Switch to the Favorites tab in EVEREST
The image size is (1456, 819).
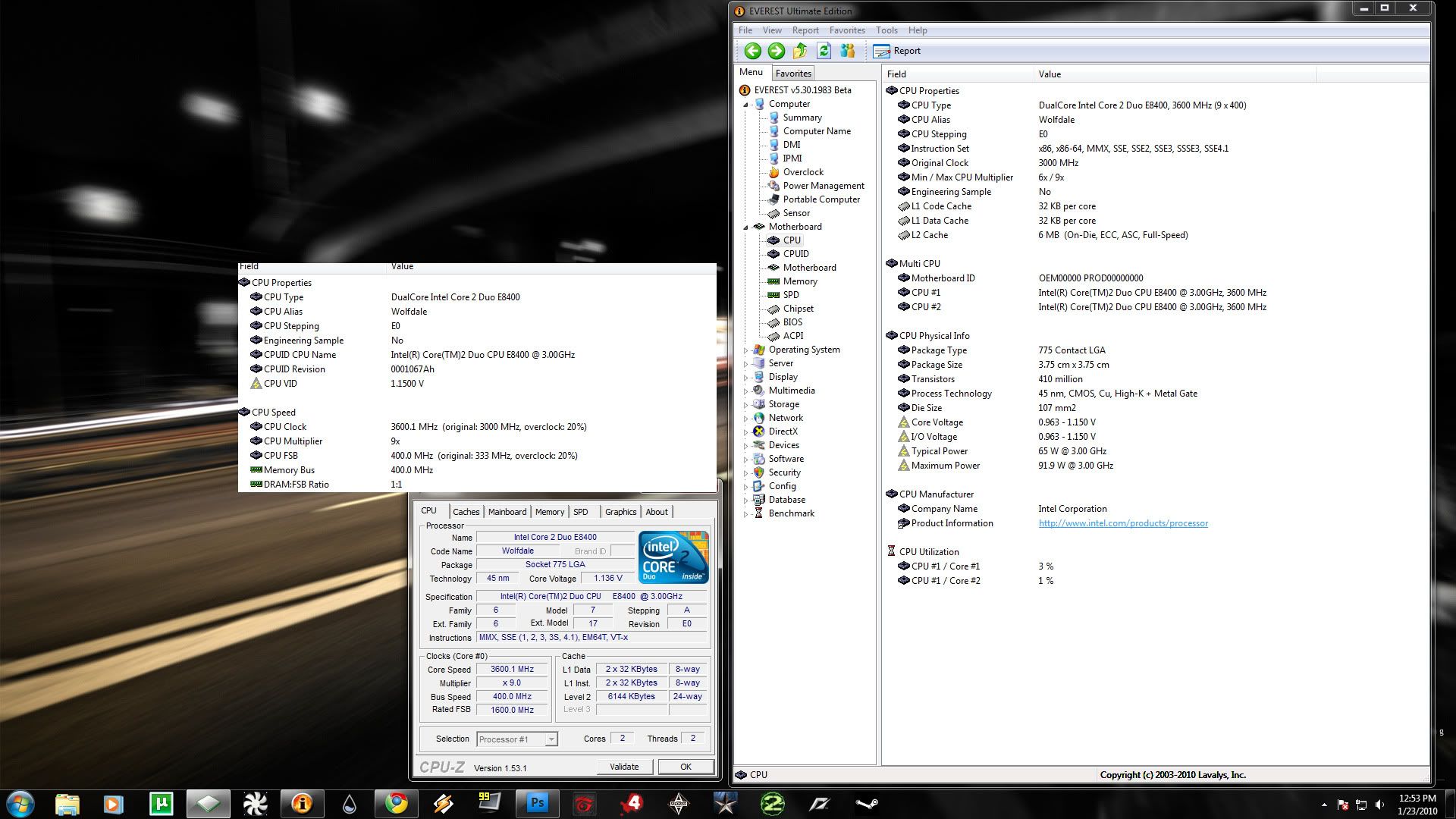[792, 73]
